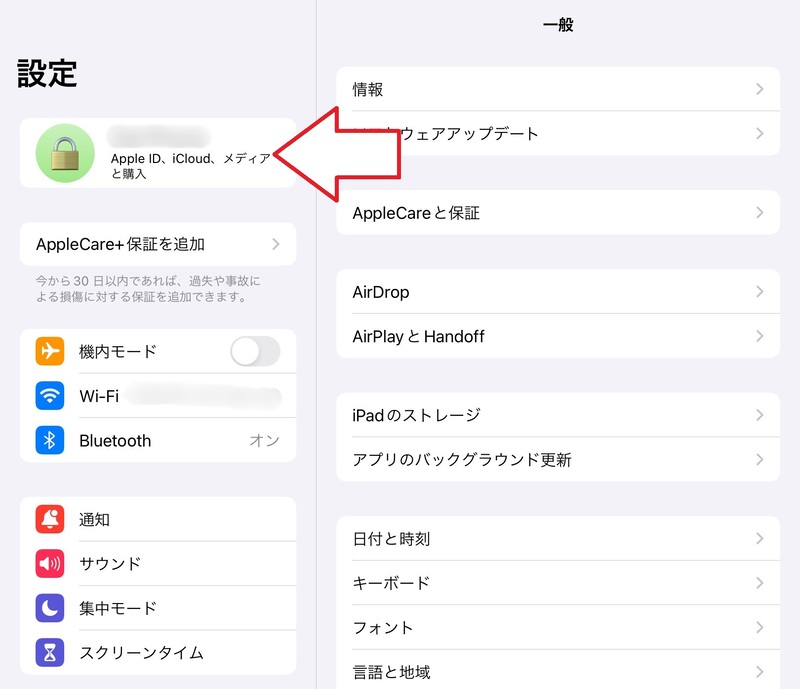
Task: Open キーボード settings item
Action: pos(558,583)
